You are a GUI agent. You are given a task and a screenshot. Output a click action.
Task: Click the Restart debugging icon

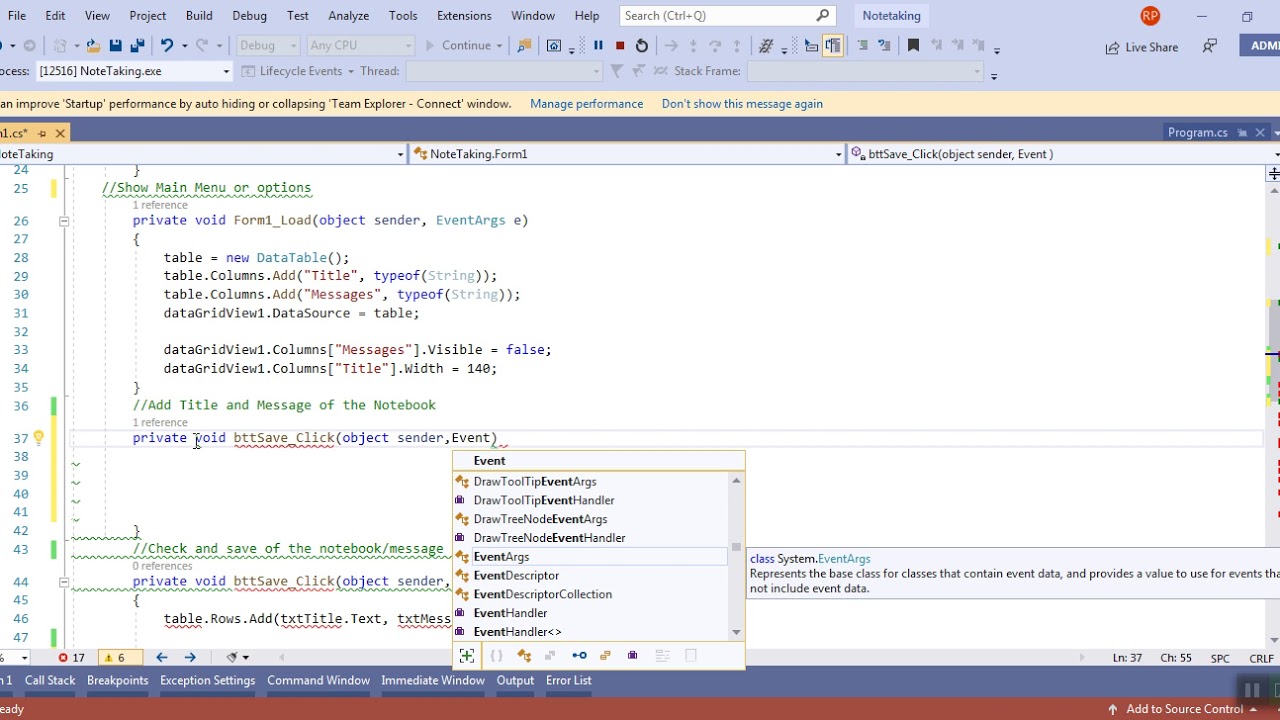coord(642,45)
